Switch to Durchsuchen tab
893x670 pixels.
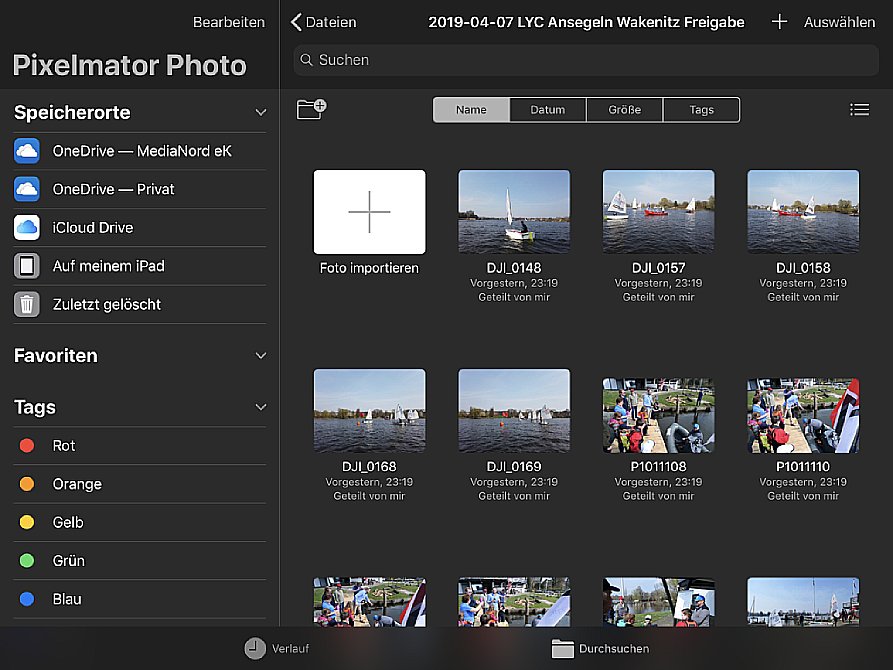point(600,649)
